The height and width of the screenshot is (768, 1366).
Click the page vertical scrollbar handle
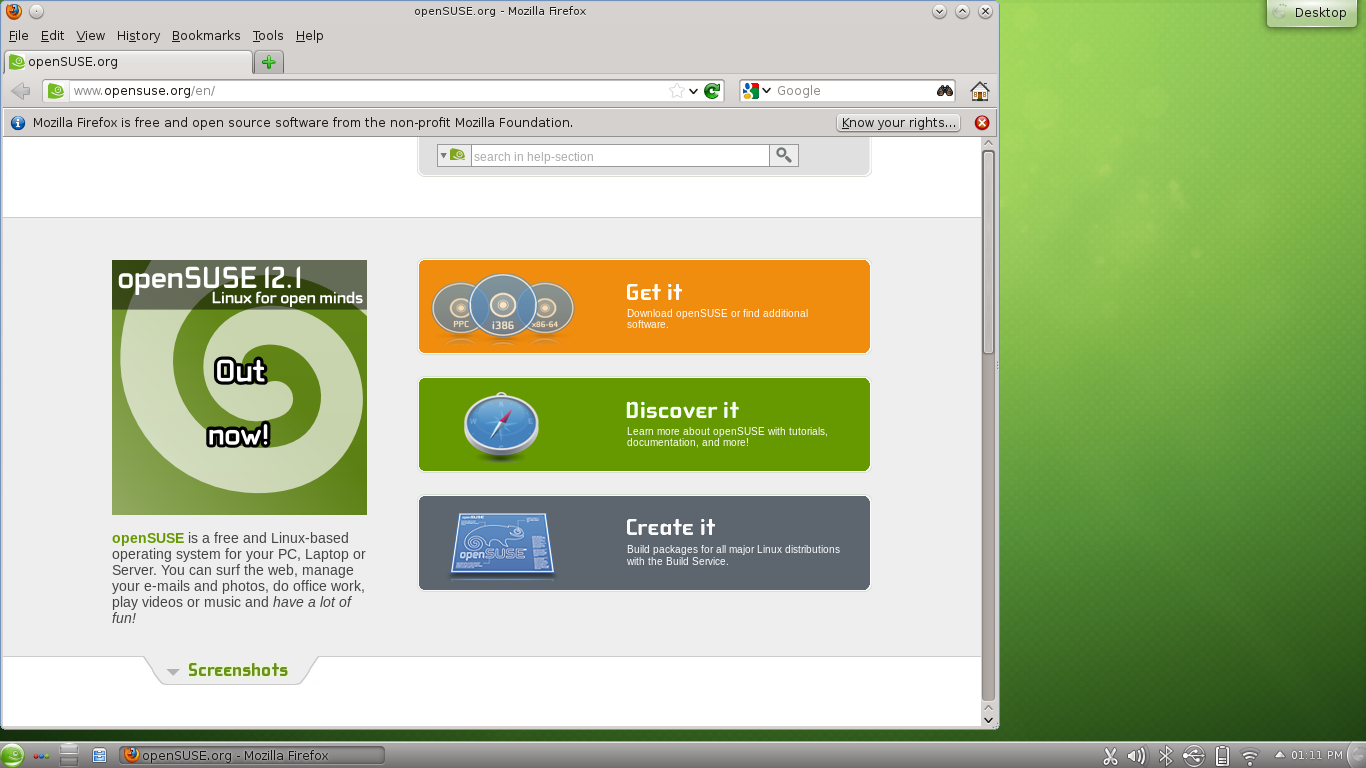988,252
